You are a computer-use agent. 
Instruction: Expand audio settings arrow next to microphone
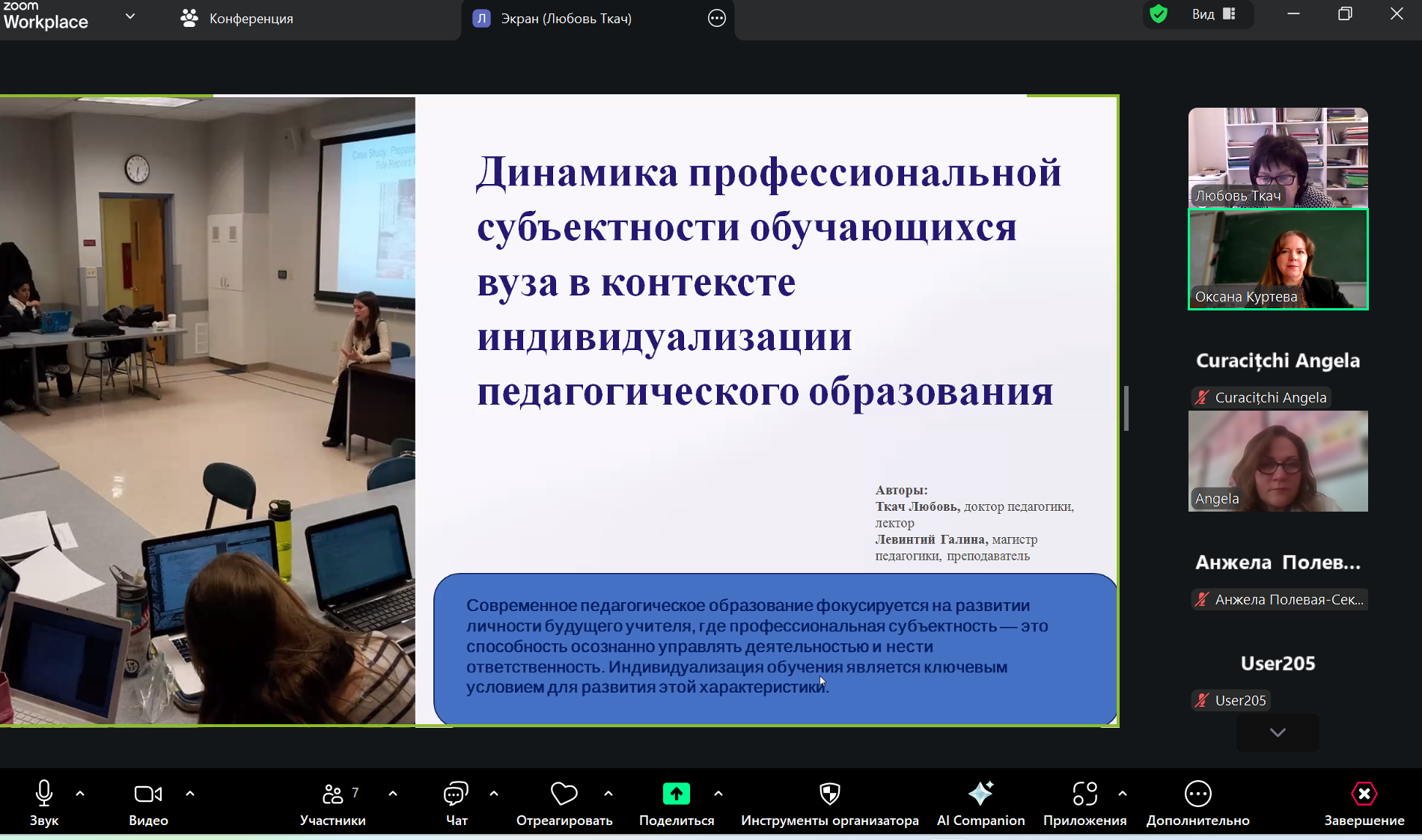pos(80,794)
